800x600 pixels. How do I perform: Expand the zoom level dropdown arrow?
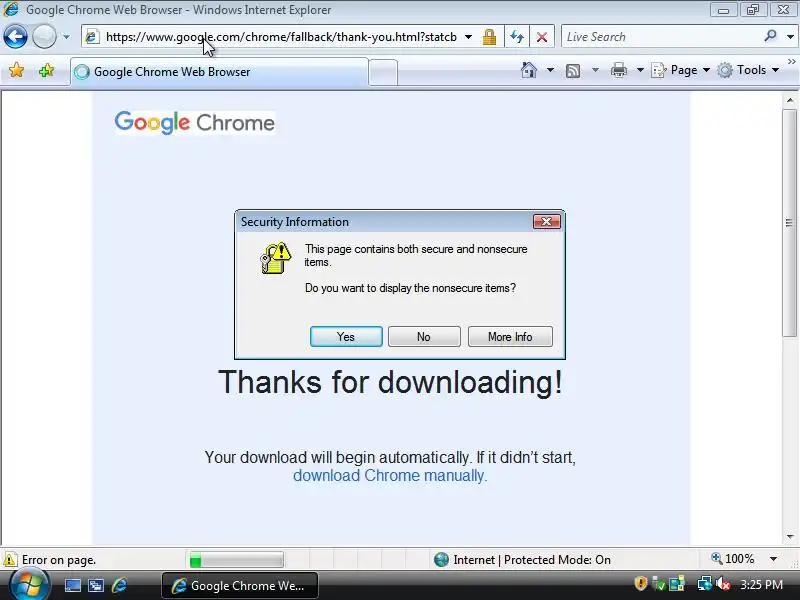pyautogui.click(x=773, y=559)
